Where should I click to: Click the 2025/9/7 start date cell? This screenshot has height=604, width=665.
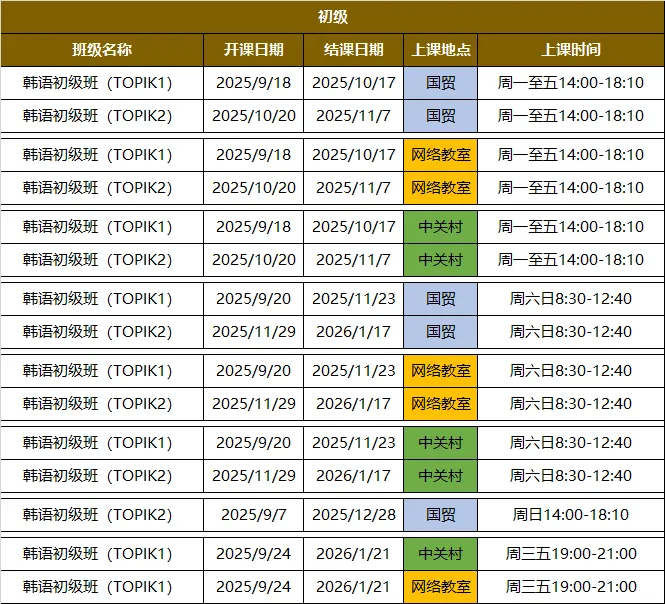pos(254,515)
